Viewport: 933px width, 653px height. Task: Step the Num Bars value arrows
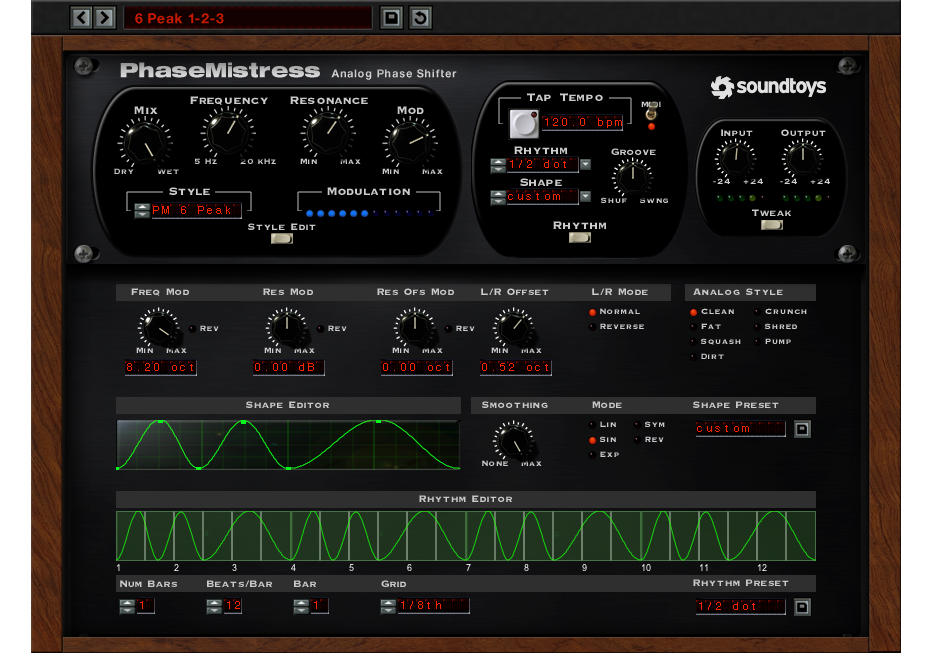pyautogui.click(x=127, y=606)
